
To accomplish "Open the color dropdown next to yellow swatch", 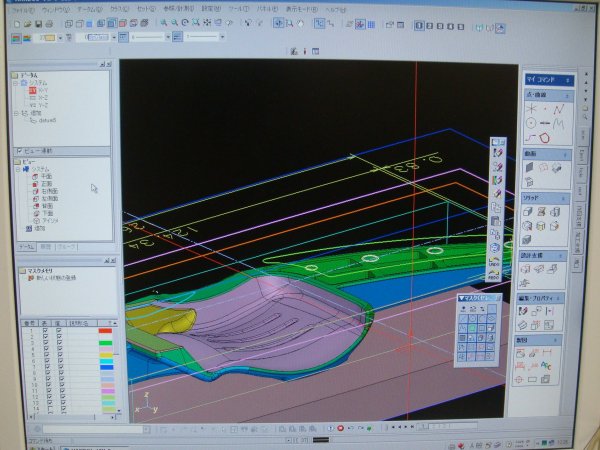I will pyautogui.click(x=60, y=38).
